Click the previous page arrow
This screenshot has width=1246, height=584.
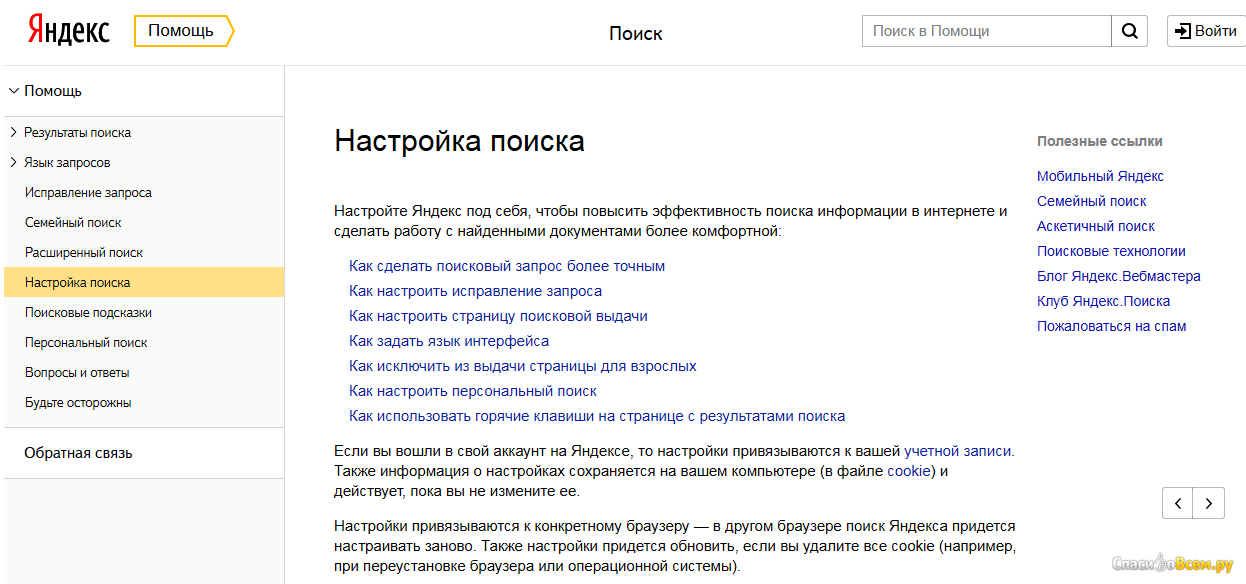(1178, 503)
